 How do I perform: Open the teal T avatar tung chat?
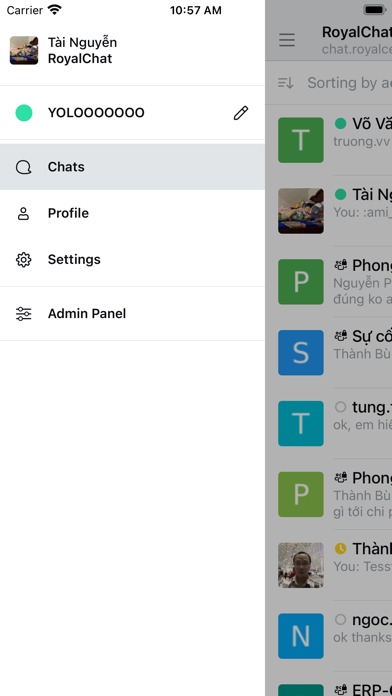pos(301,423)
